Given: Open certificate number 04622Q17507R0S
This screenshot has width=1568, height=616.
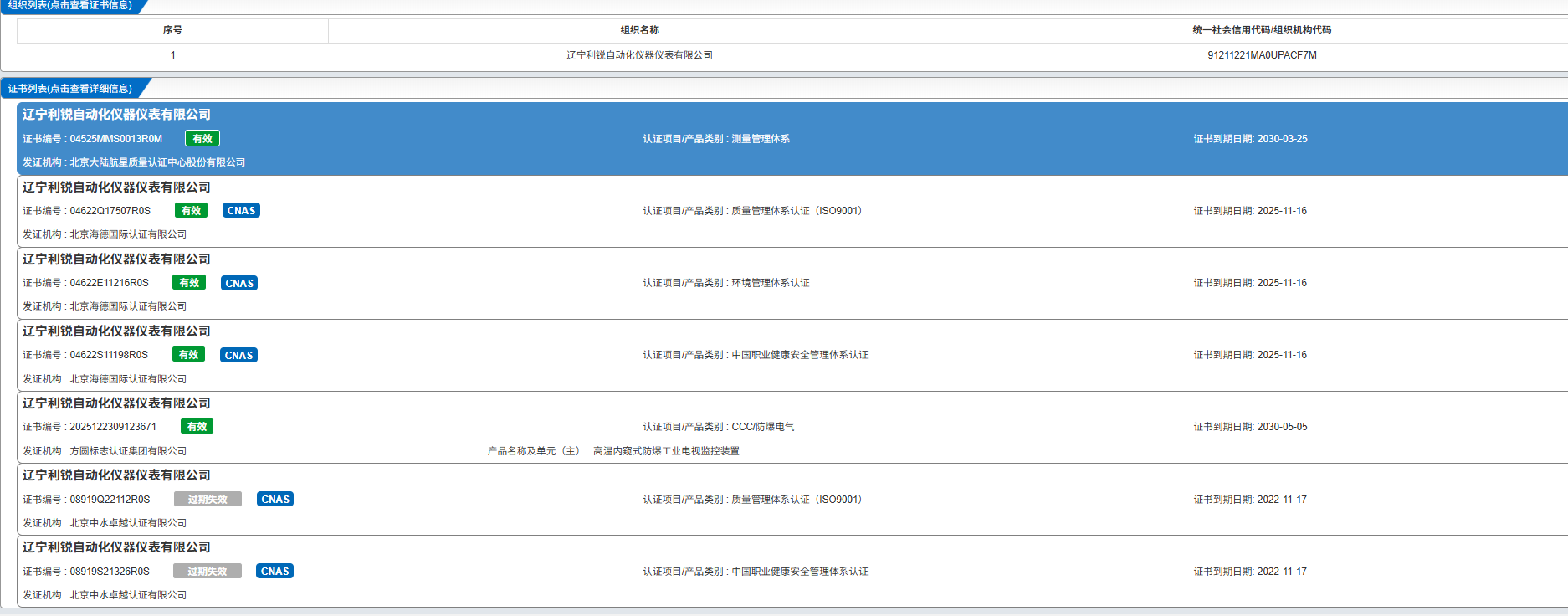Looking at the screenshot, I should pos(110,211).
